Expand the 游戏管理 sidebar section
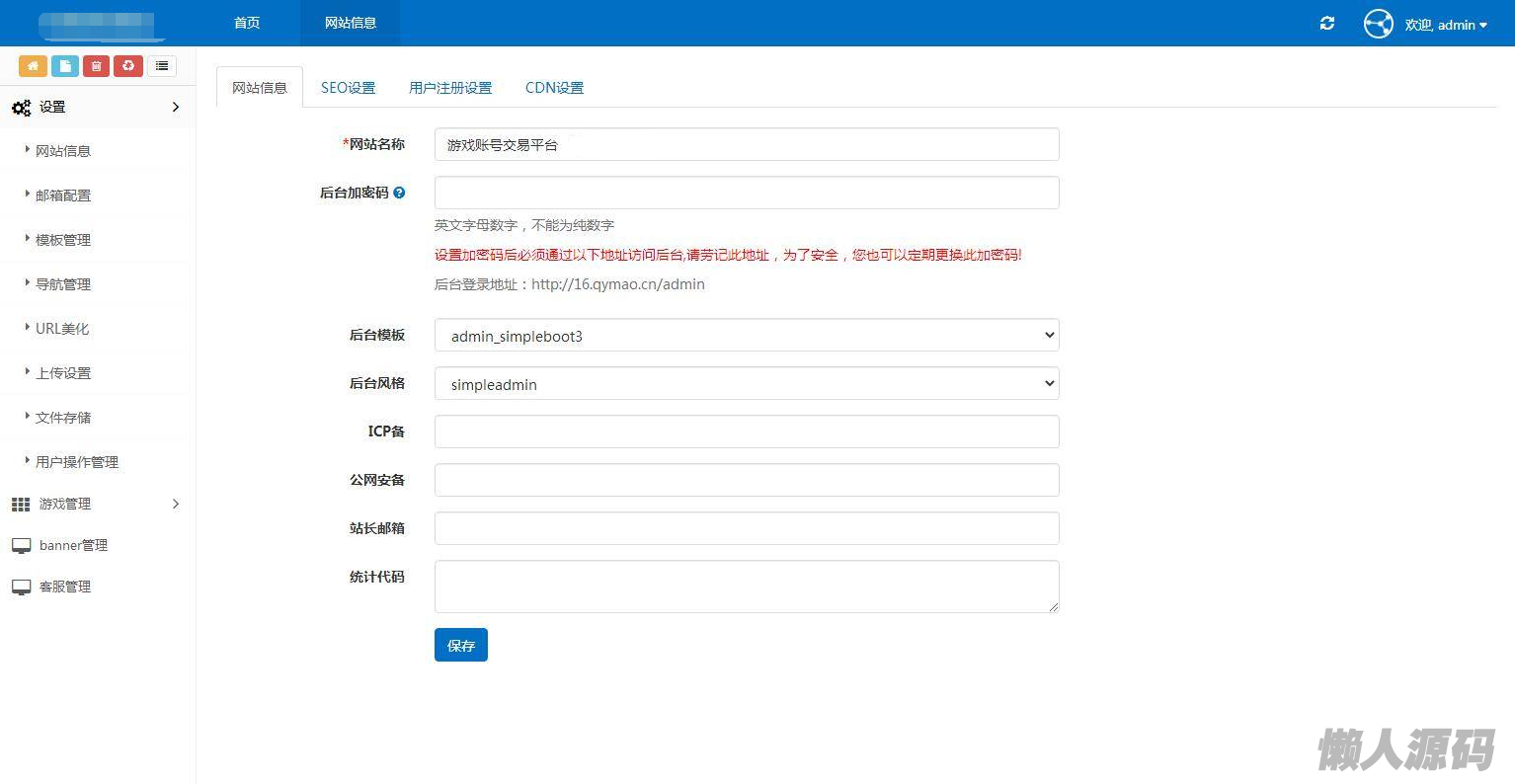Viewport: 1515px width, 784px height. 97,504
